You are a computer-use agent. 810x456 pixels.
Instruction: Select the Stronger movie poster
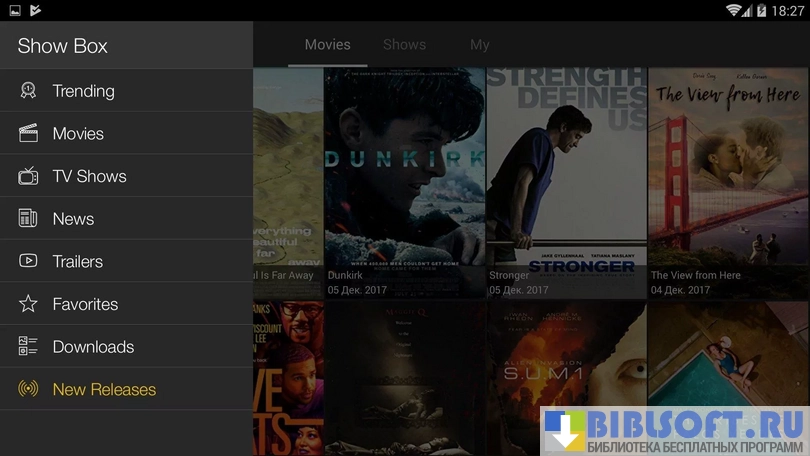566,170
